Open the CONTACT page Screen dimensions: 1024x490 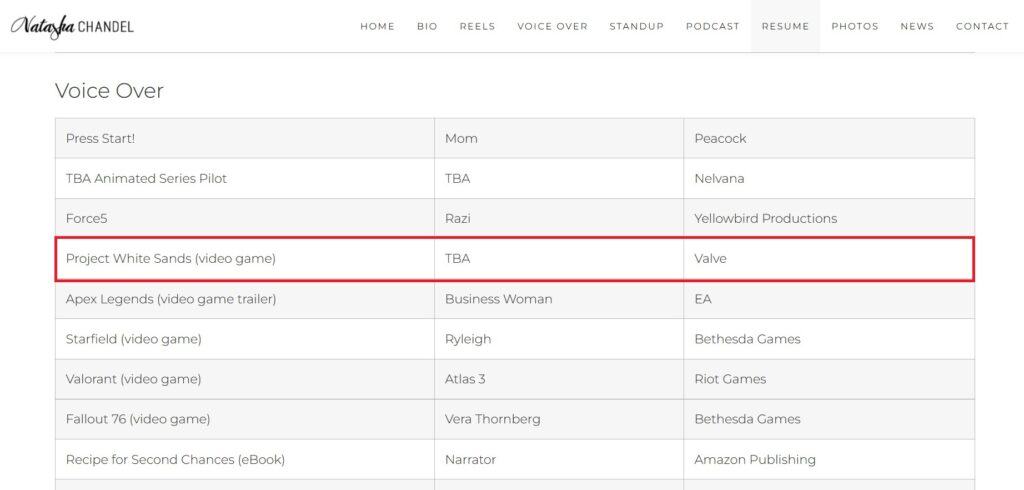coord(983,26)
